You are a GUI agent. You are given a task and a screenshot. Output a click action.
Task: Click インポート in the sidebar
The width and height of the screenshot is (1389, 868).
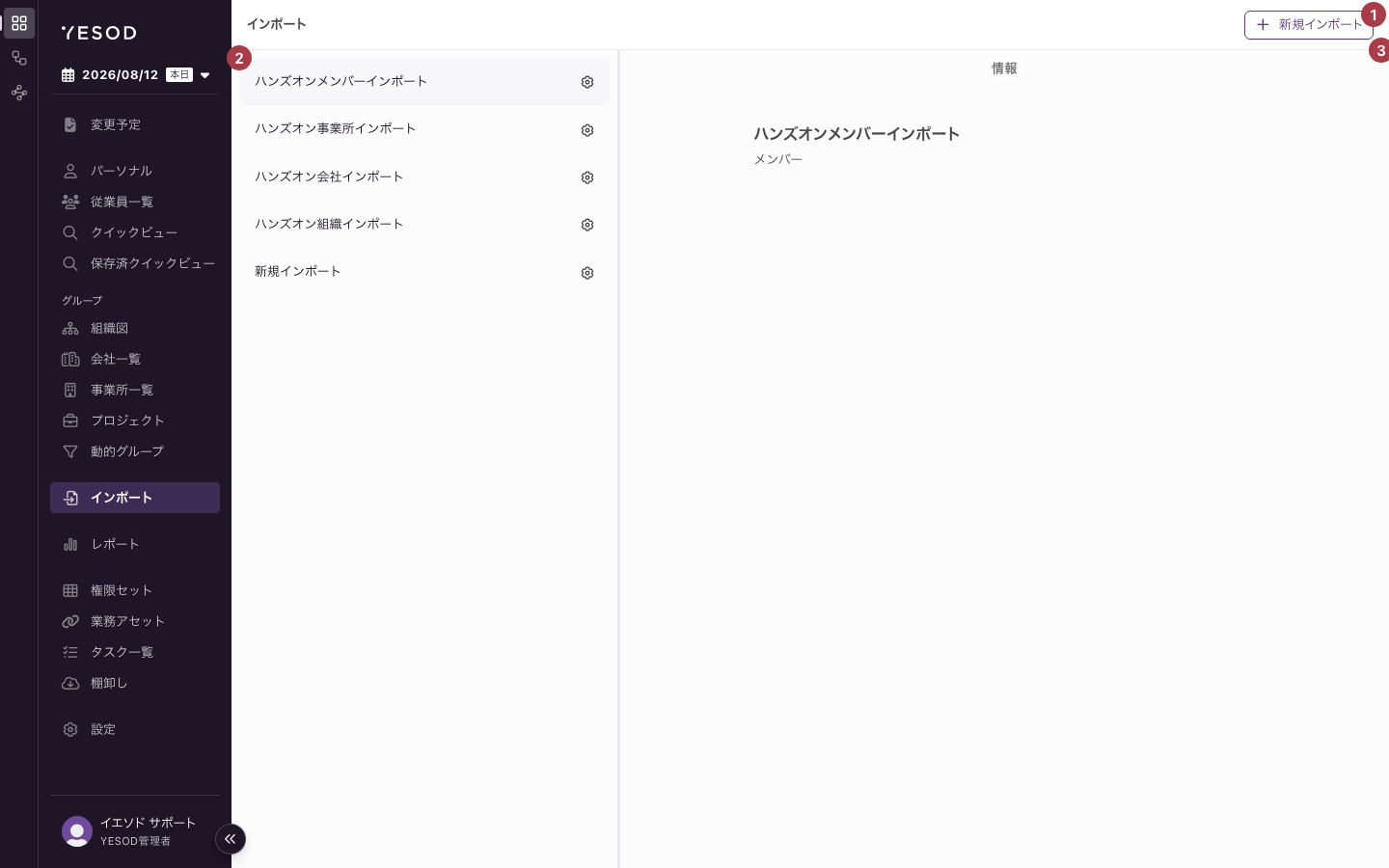click(x=135, y=498)
